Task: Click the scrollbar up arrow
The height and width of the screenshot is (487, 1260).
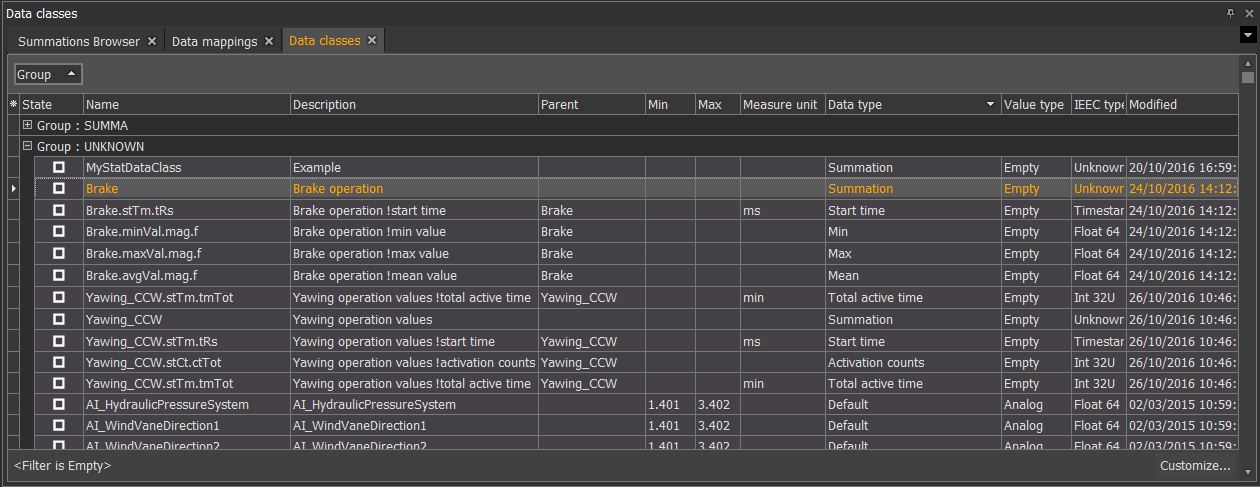Action: pyautogui.click(x=1247, y=62)
